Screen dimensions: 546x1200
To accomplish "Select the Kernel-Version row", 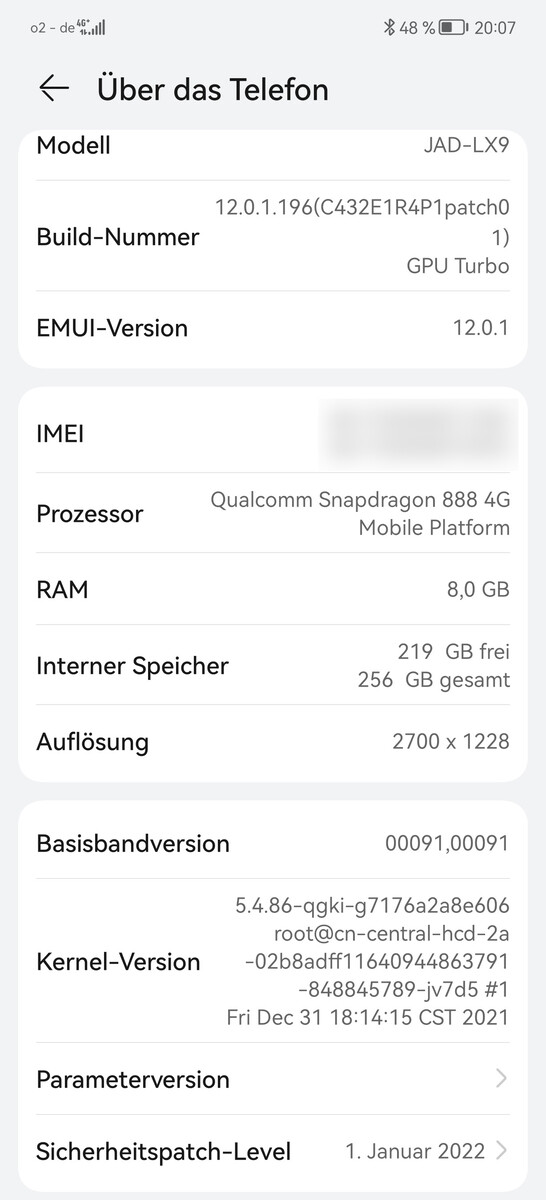I will pos(273,961).
